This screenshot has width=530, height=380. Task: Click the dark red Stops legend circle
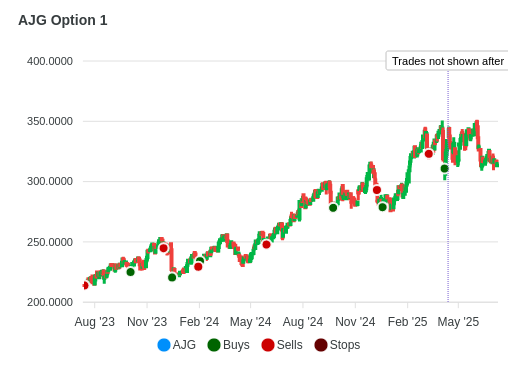321,345
